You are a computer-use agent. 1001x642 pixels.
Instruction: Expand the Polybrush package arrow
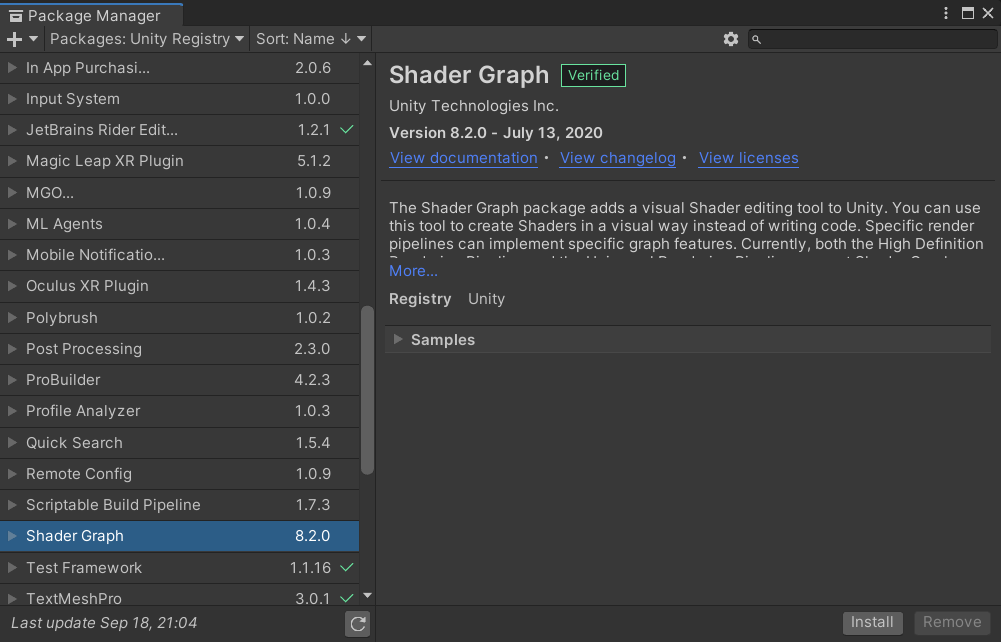click(x=11, y=318)
